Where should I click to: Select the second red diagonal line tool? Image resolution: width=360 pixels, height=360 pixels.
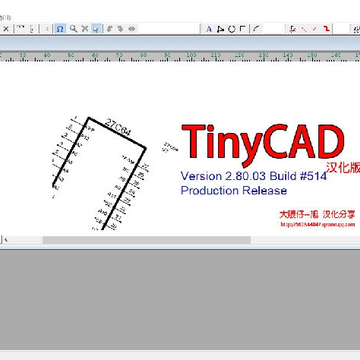[315, 29]
